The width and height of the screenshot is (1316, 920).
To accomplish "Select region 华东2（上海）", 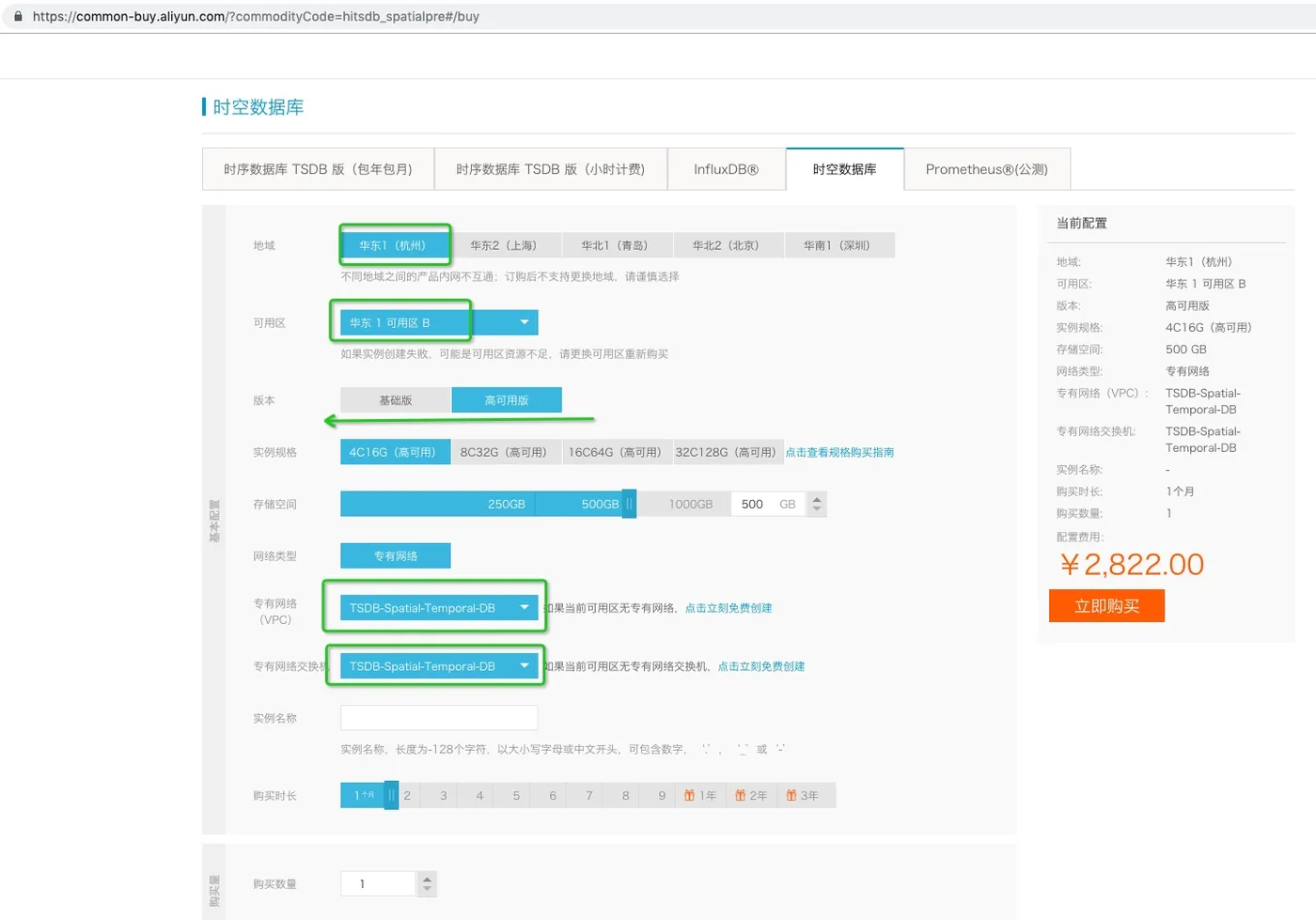I will pyautogui.click(x=506, y=245).
